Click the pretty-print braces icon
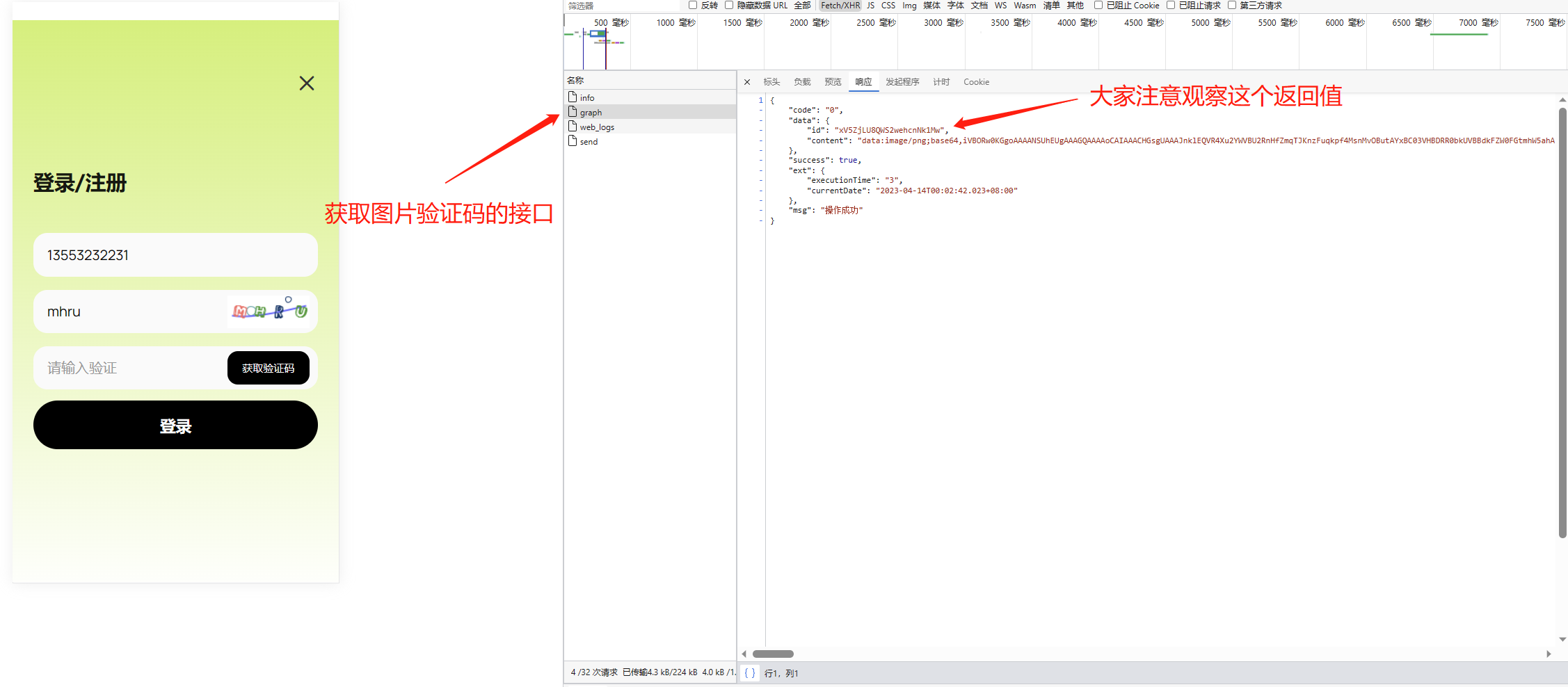The image size is (1568, 687). coord(750,672)
